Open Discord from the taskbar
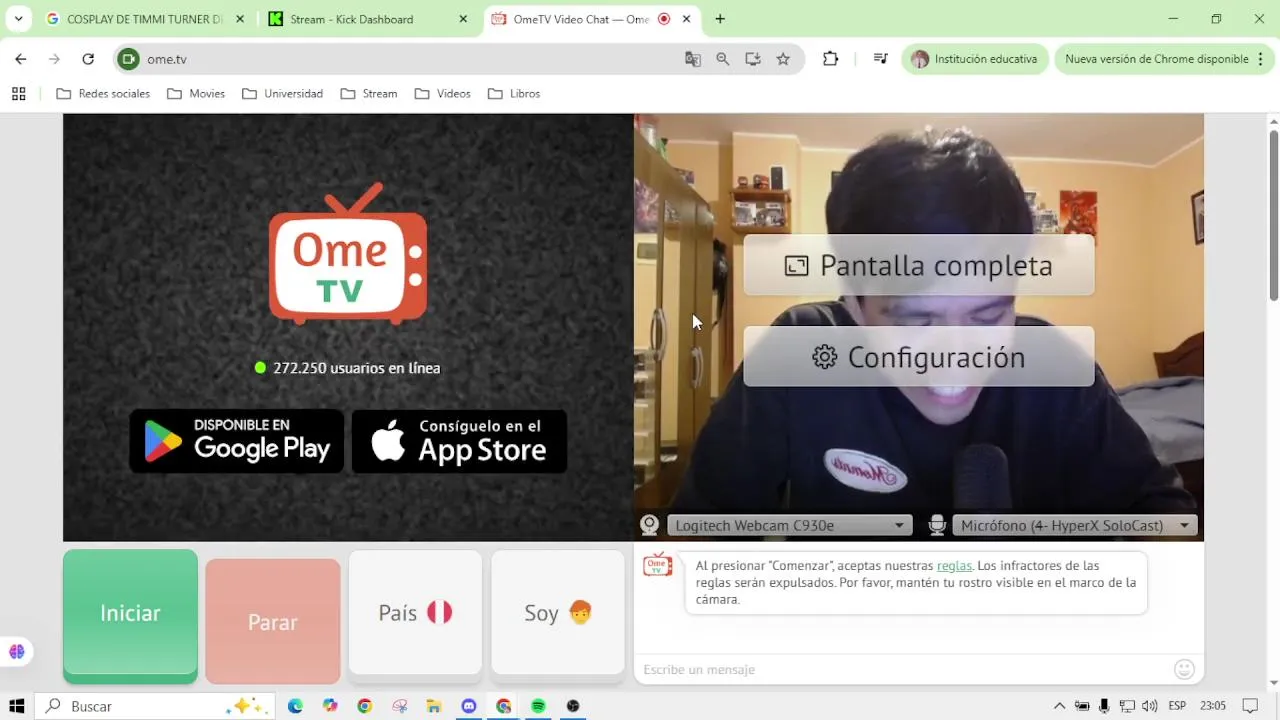Screen dimensions: 1280x720 click(469, 706)
